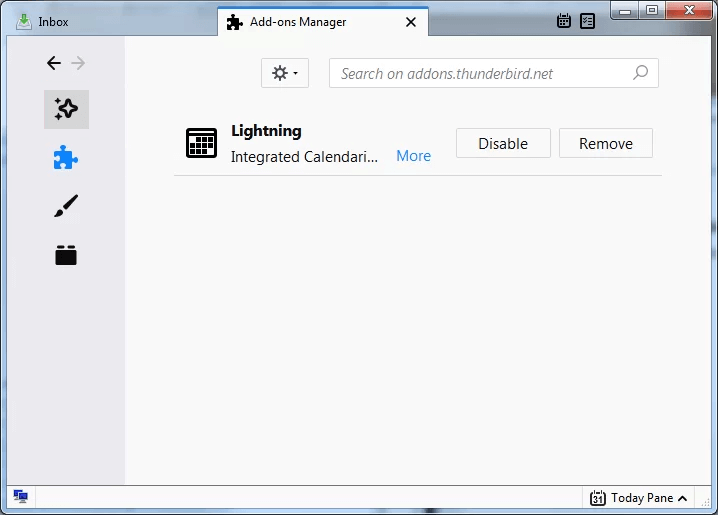
Task: Open the Calendar tab icon
Action: click(564, 21)
